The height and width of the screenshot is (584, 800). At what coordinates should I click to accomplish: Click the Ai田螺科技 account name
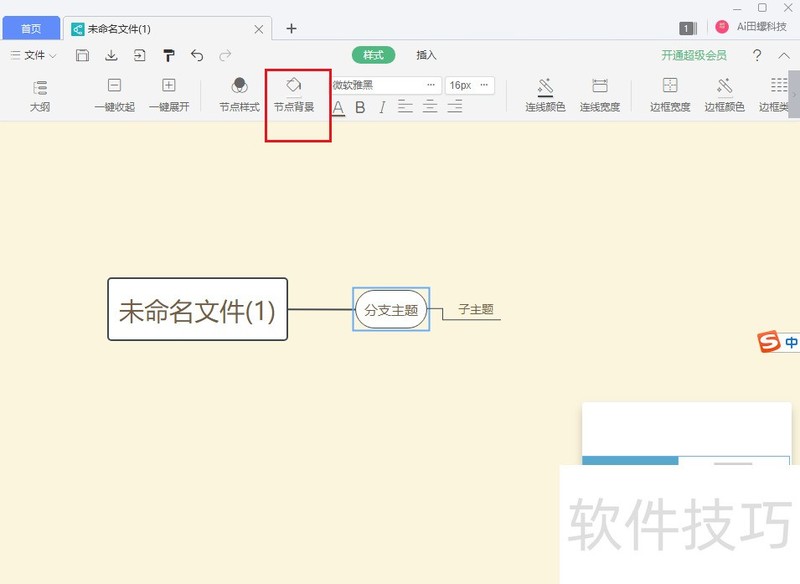761,27
